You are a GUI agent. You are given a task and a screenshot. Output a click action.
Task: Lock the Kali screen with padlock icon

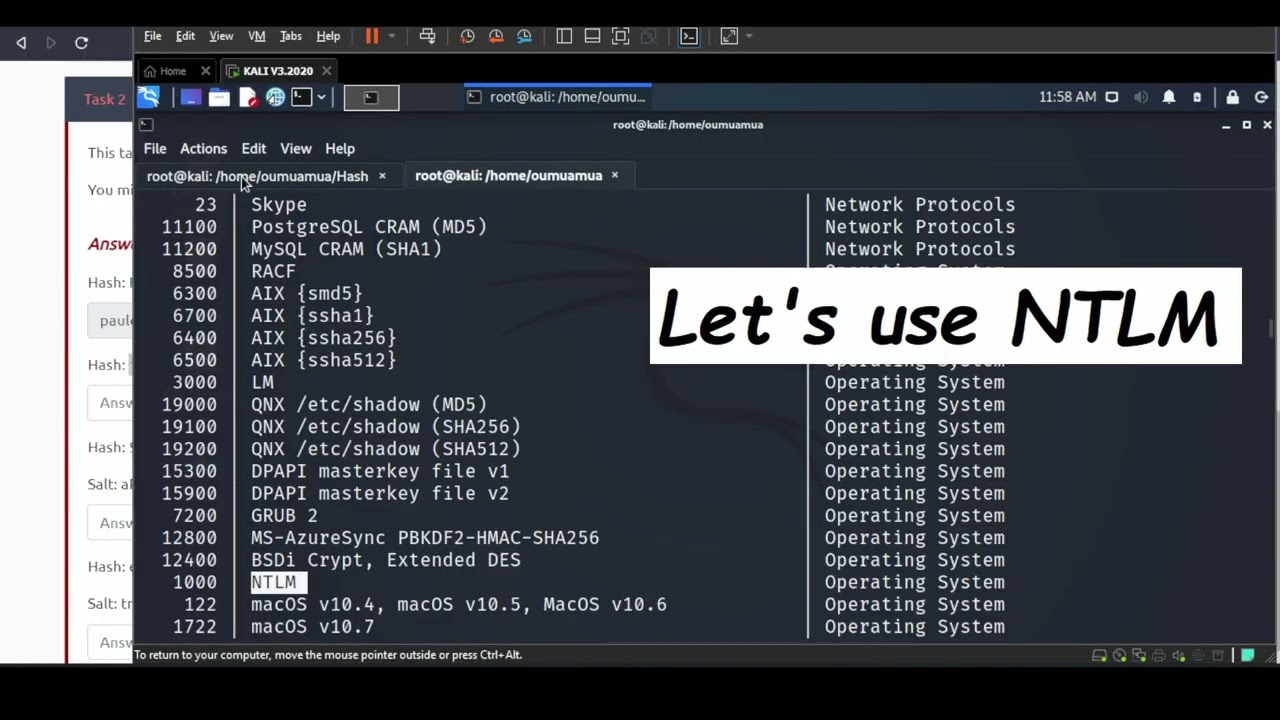pyautogui.click(x=1232, y=97)
